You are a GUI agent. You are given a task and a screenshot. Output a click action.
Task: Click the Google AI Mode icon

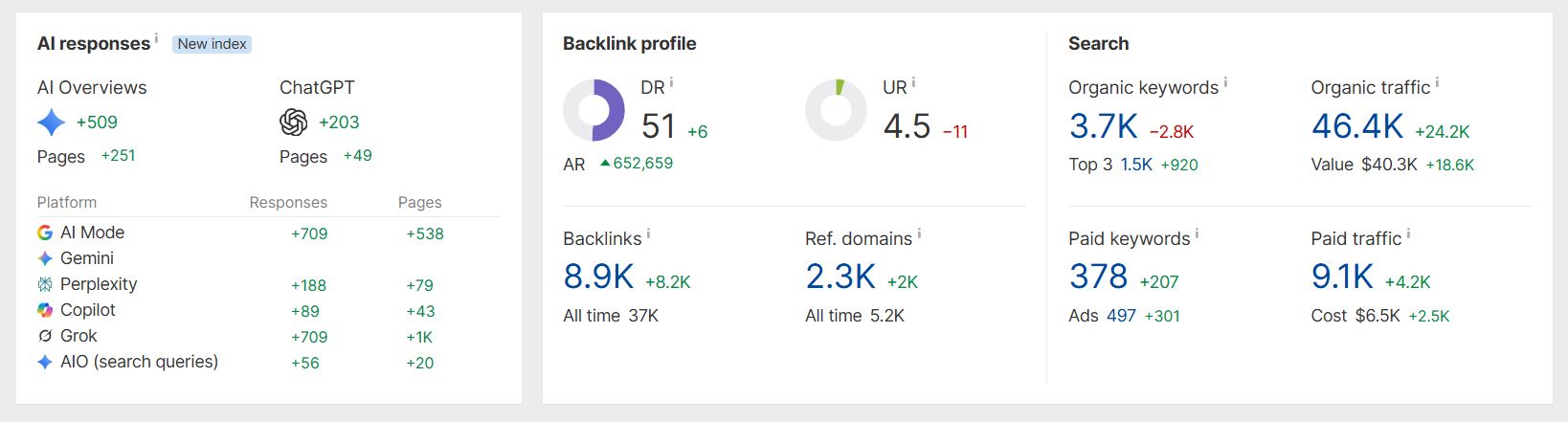pos(45,233)
